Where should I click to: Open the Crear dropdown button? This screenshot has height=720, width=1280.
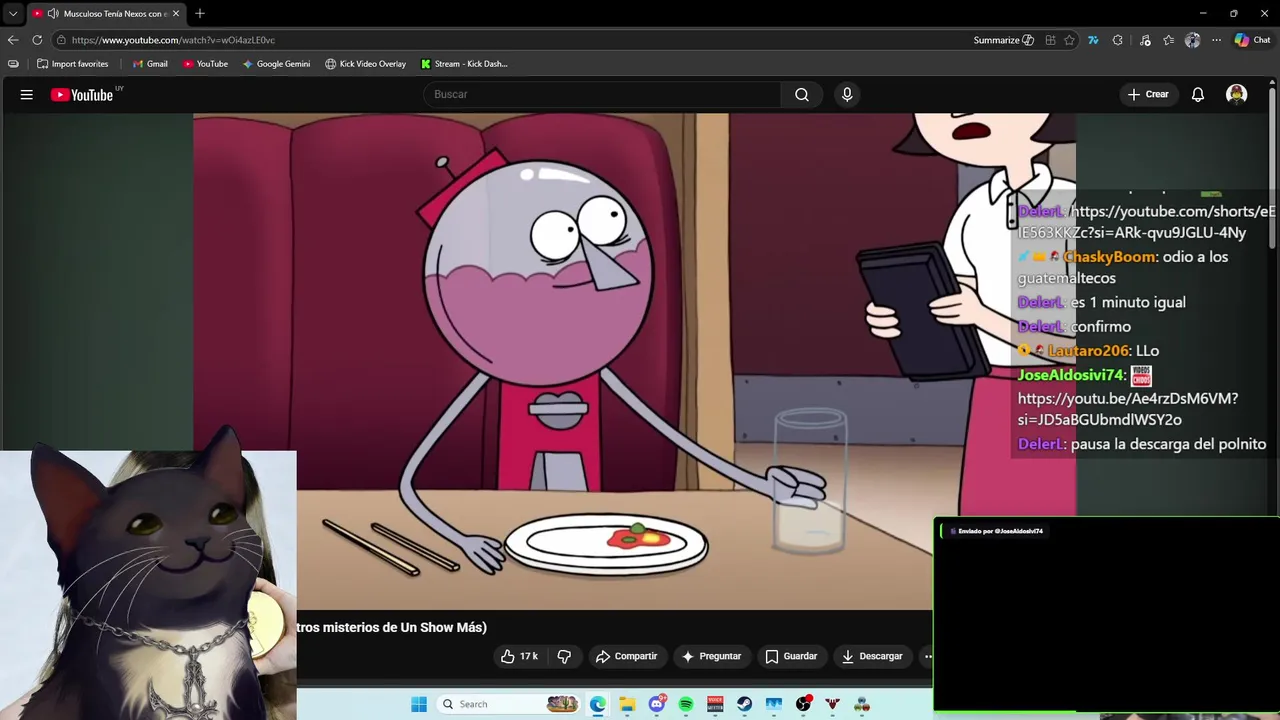tap(1148, 94)
